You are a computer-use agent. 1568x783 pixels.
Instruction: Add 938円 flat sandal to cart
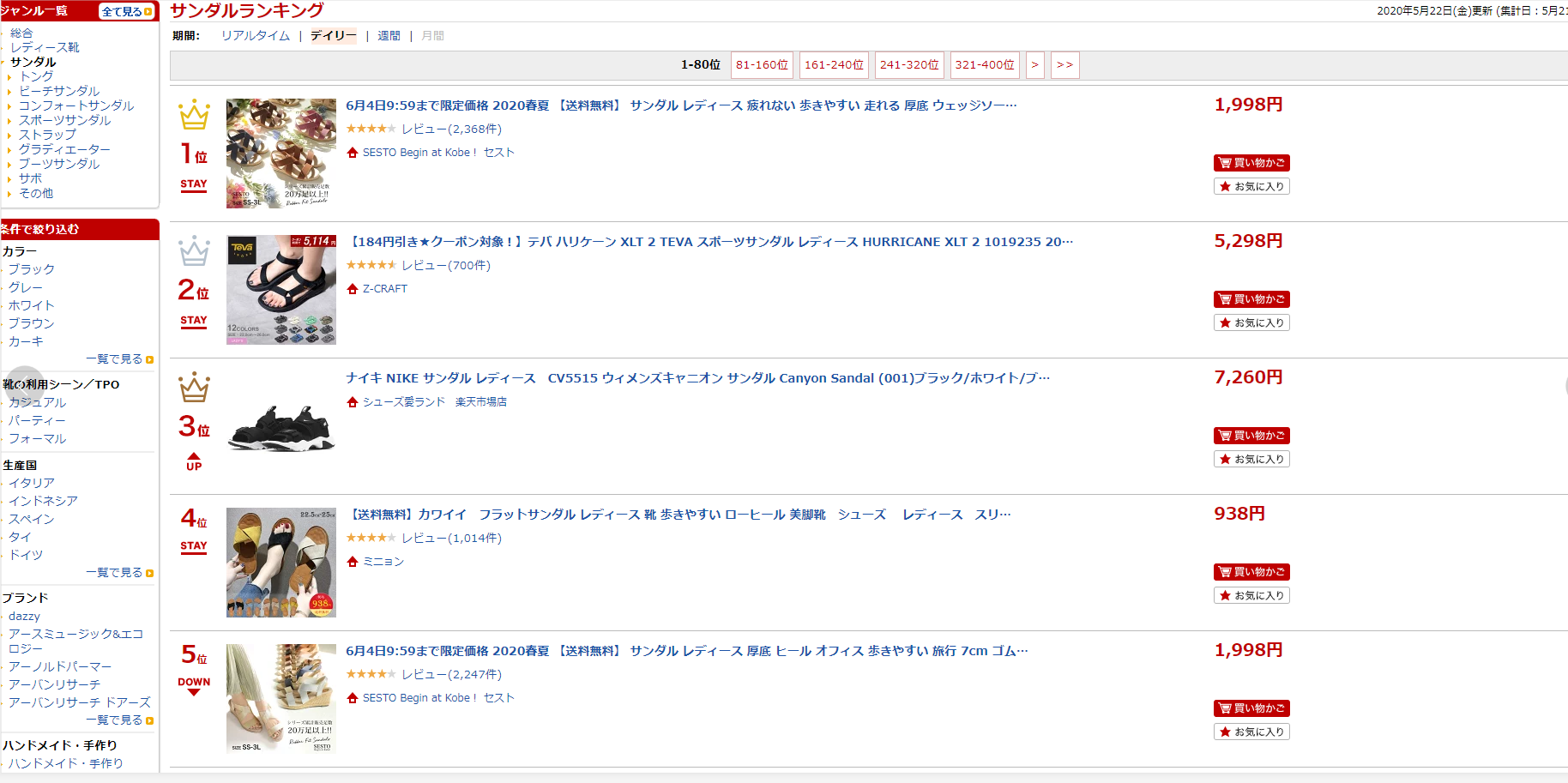(x=1251, y=572)
